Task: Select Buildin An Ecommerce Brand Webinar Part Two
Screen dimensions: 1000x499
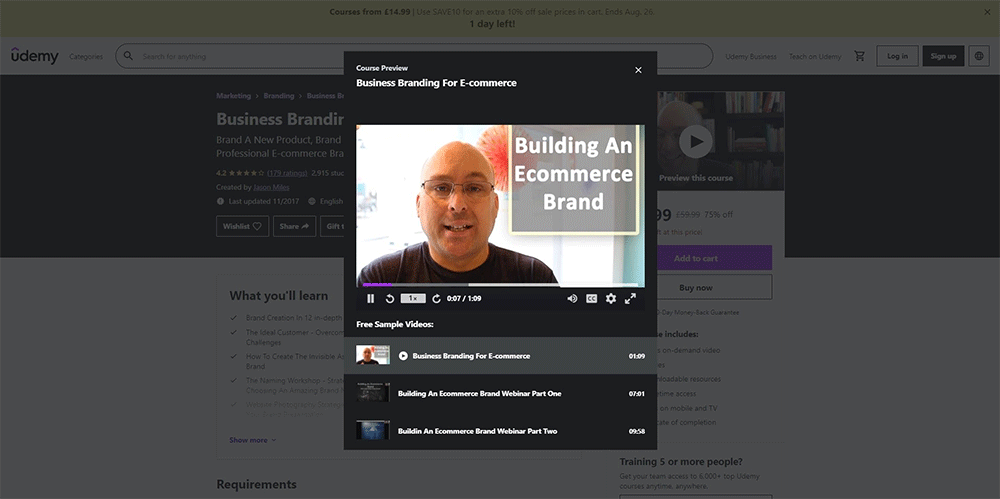Action: pos(477,431)
